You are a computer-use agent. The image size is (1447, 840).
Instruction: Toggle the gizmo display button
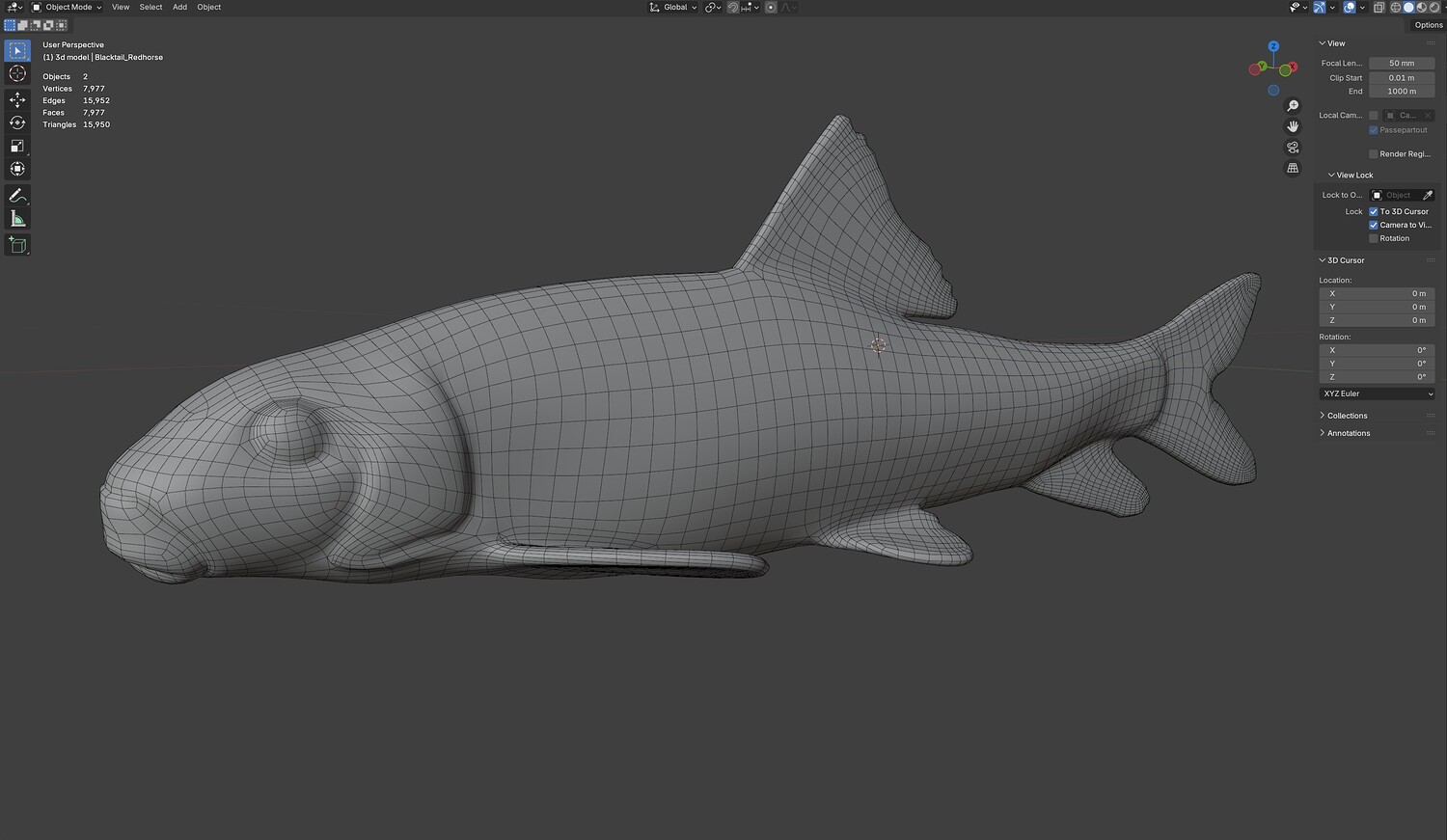coord(1319,7)
